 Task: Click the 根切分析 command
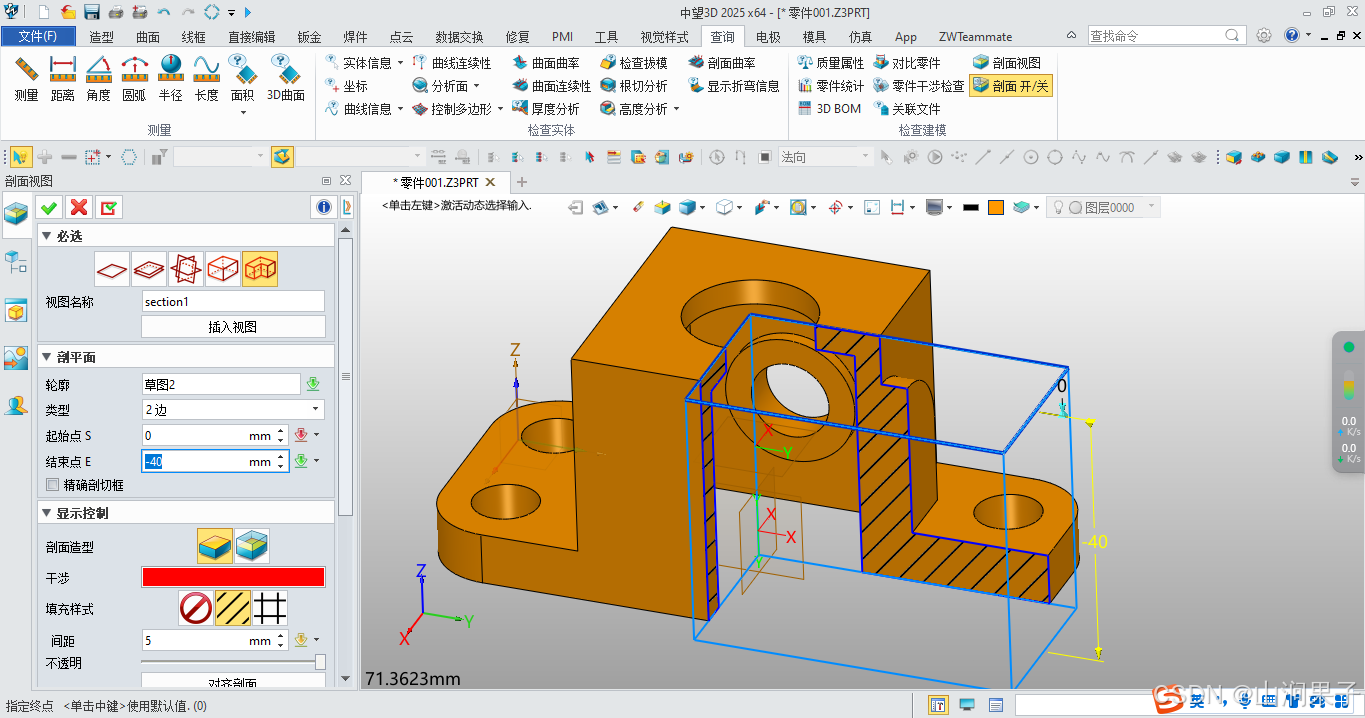634,85
